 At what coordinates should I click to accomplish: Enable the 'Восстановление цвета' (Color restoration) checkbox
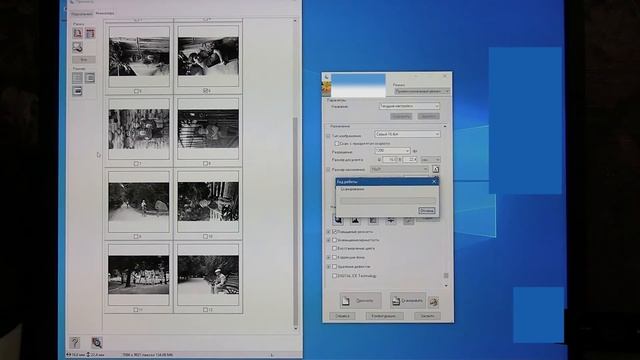pos(335,248)
